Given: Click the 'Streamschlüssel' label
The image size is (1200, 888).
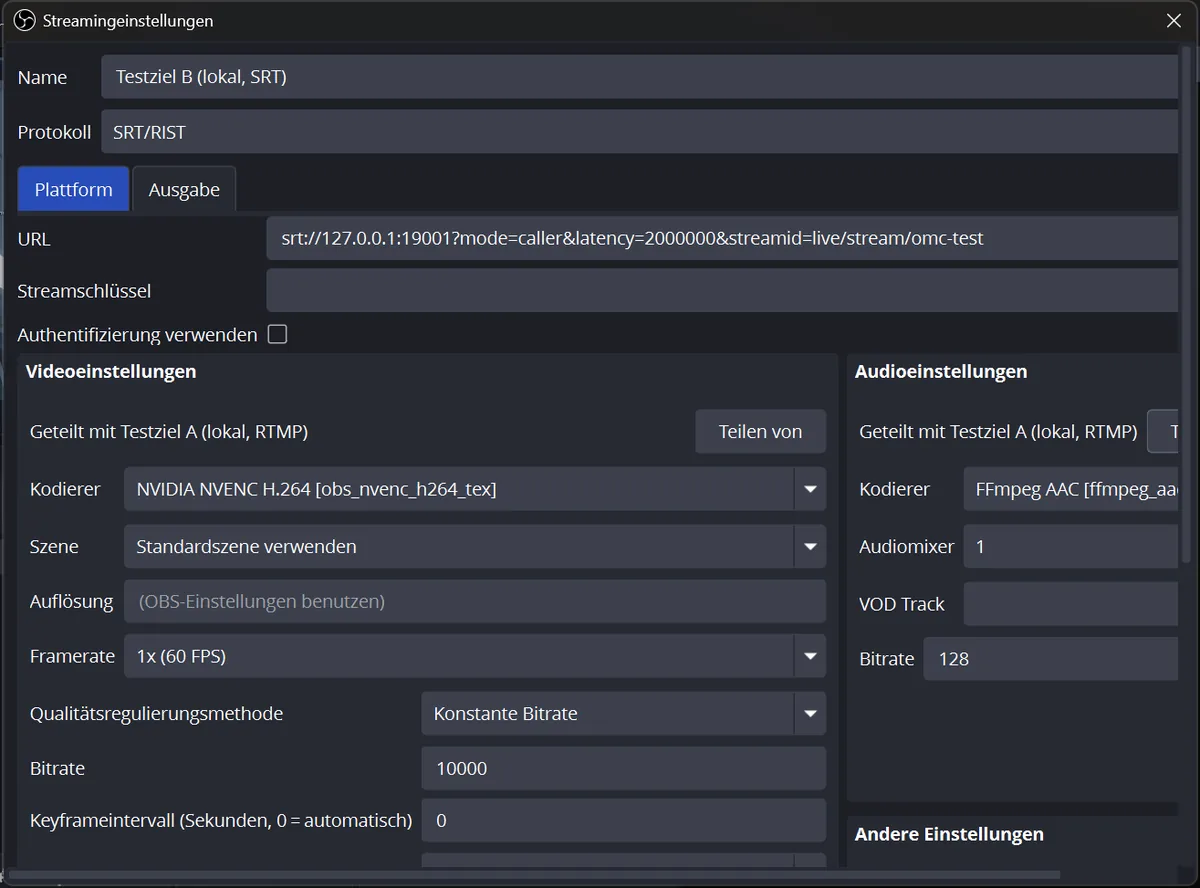Looking at the screenshot, I should tap(84, 291).
